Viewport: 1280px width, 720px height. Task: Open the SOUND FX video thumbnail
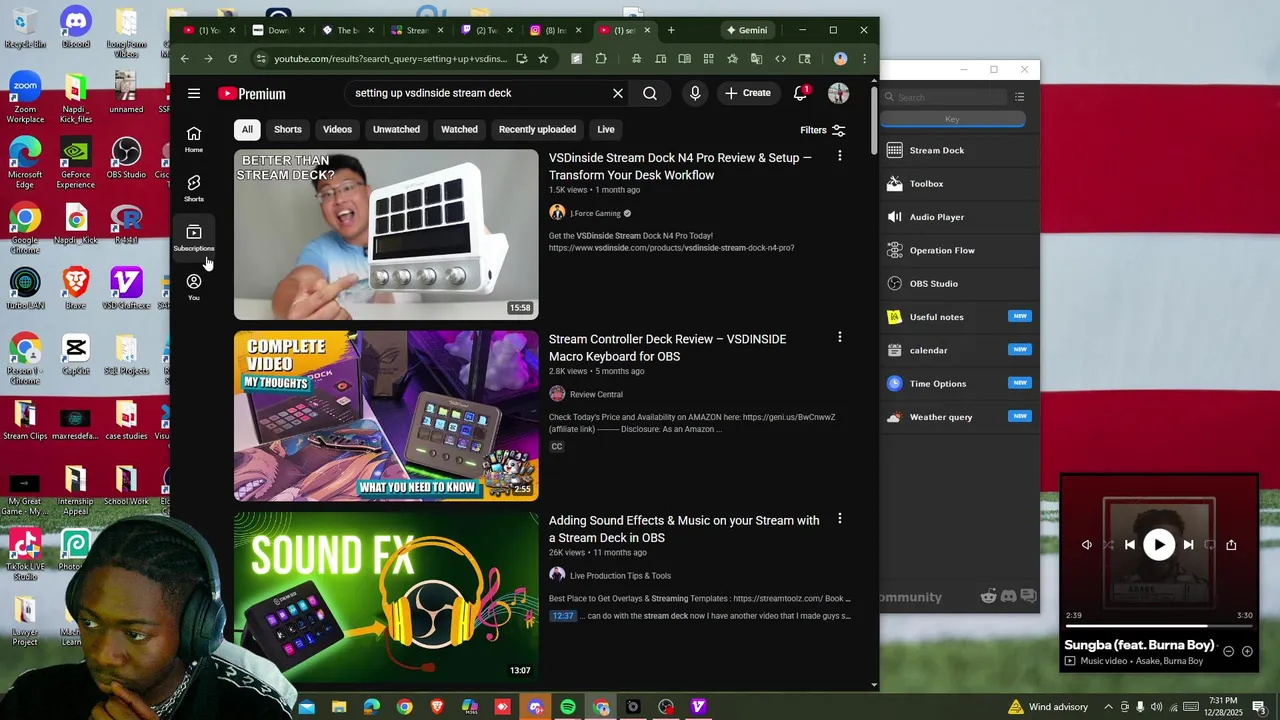[386, 597]
